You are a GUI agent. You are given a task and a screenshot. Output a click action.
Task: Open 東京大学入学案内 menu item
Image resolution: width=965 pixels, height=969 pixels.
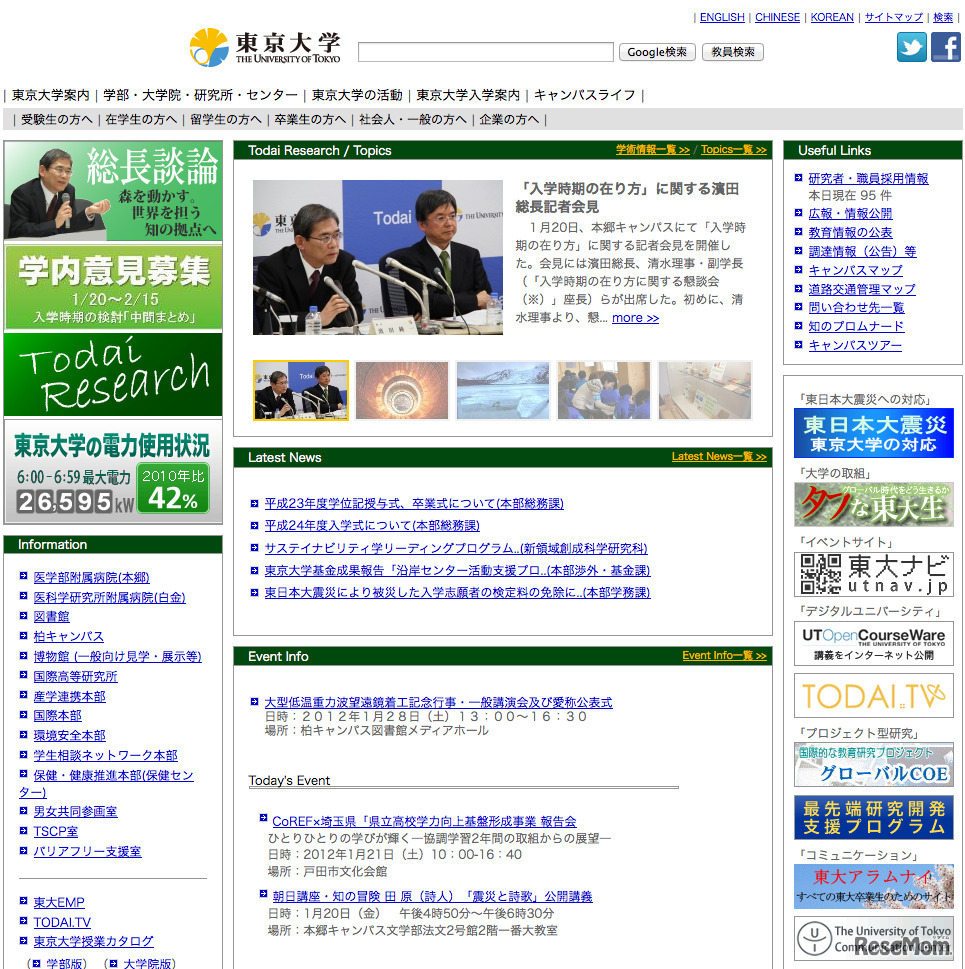click(x=468, y=95)
